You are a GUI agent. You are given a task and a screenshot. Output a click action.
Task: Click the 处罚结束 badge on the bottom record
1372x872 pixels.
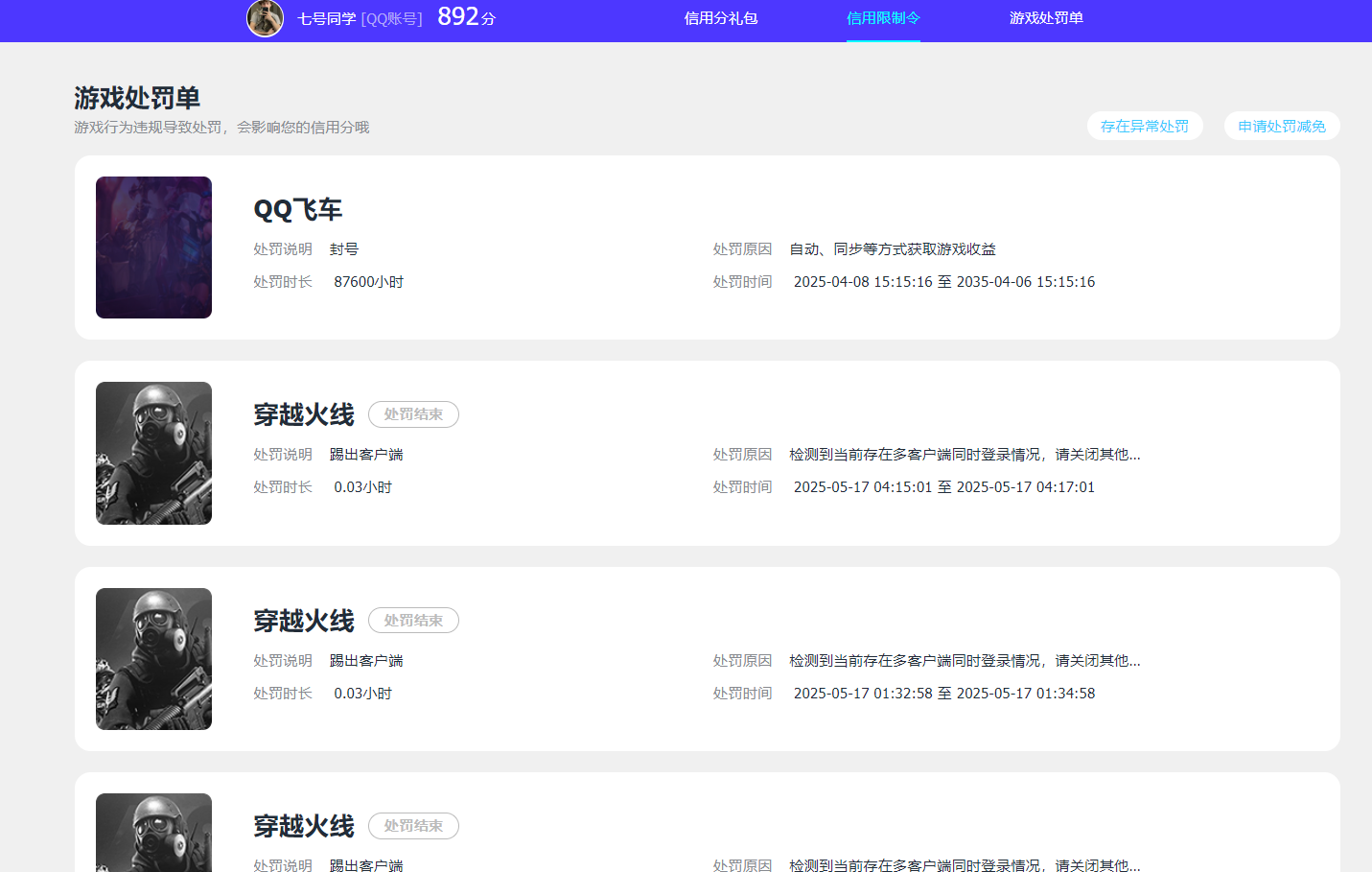(x=413, y=825)
